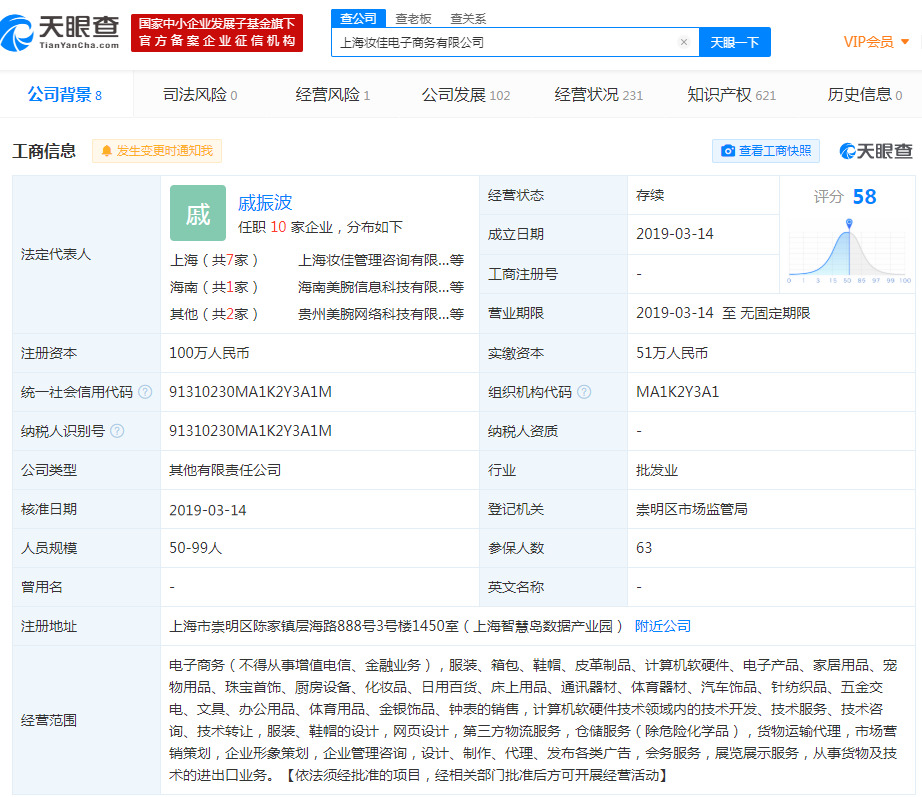922x797 pixels.
Task: Click 上海（共7家）region entry
Action: click(x=214, y=261)
